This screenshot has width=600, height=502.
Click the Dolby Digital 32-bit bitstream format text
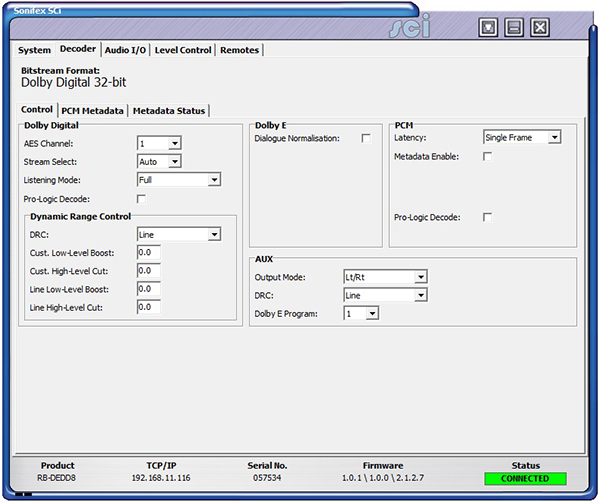(x=73, y=83)
